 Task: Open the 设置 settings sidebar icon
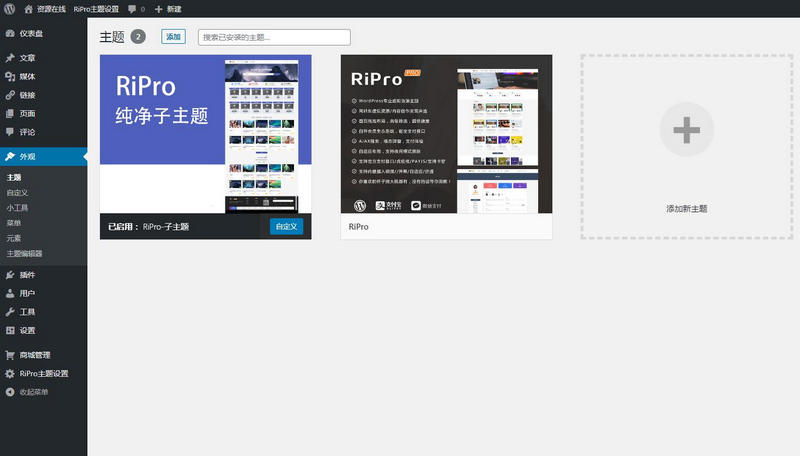point(10,330)
